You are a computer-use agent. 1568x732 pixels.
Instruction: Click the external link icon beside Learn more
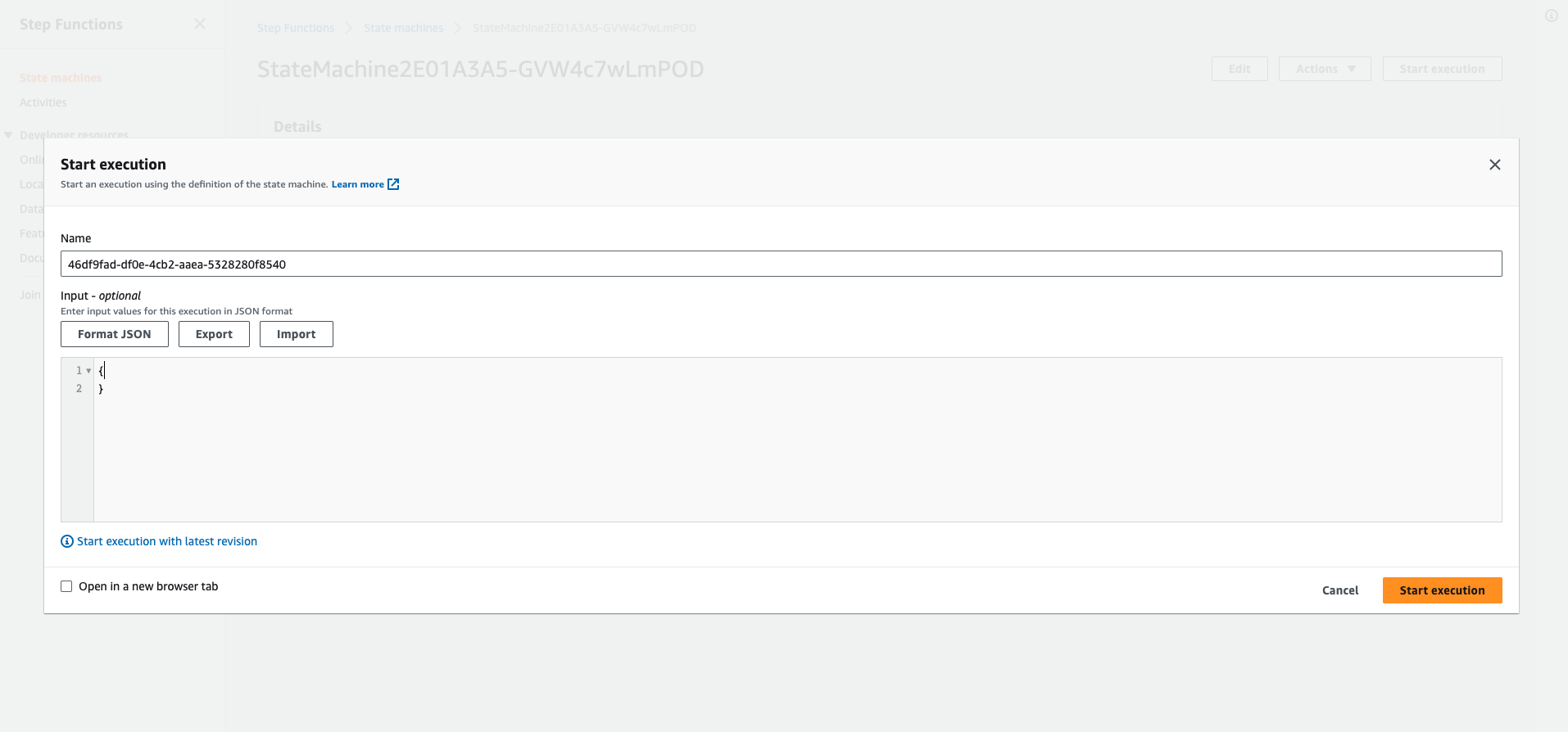pyautogui.click(x=393, y=184)
